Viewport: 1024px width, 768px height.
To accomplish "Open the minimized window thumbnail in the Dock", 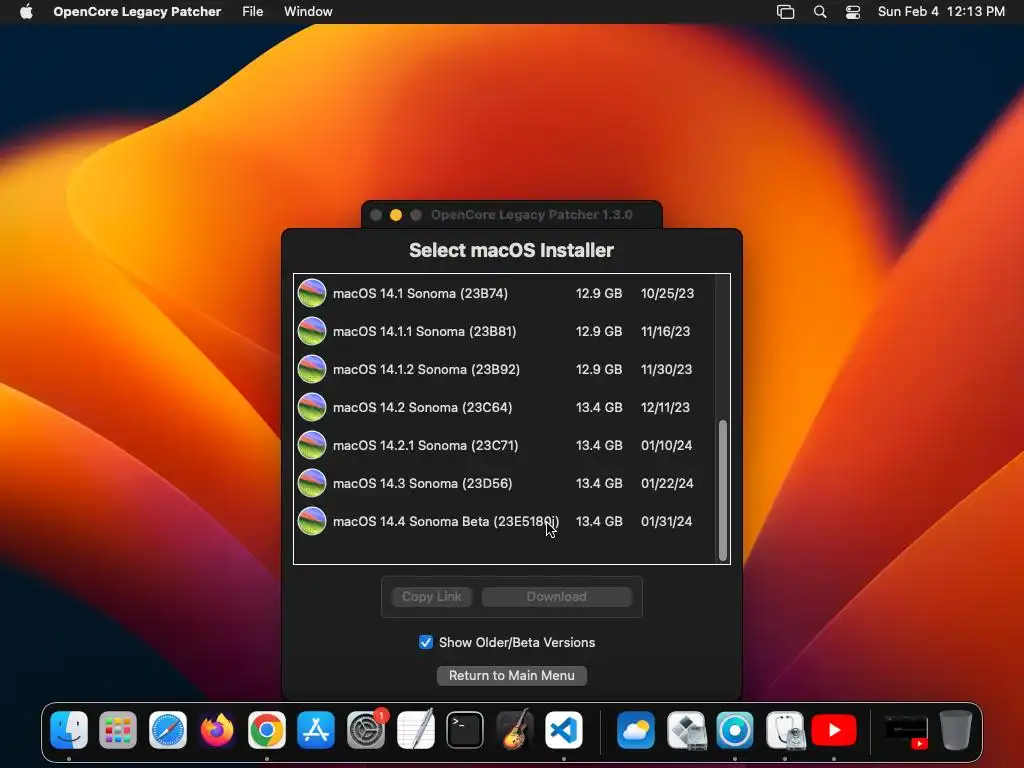I will 906,731.
